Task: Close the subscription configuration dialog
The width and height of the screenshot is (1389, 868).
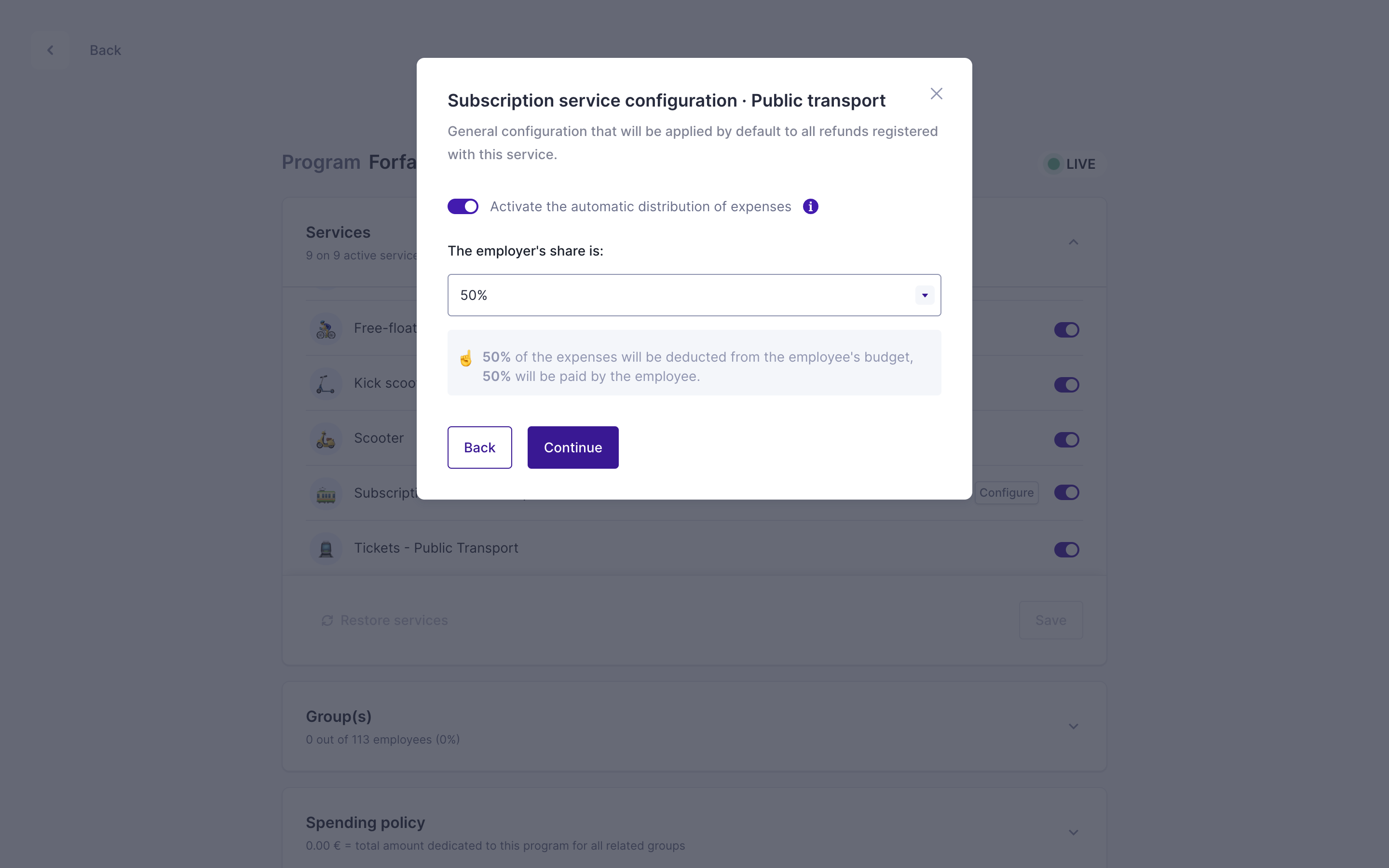Action: coord(936,94)
